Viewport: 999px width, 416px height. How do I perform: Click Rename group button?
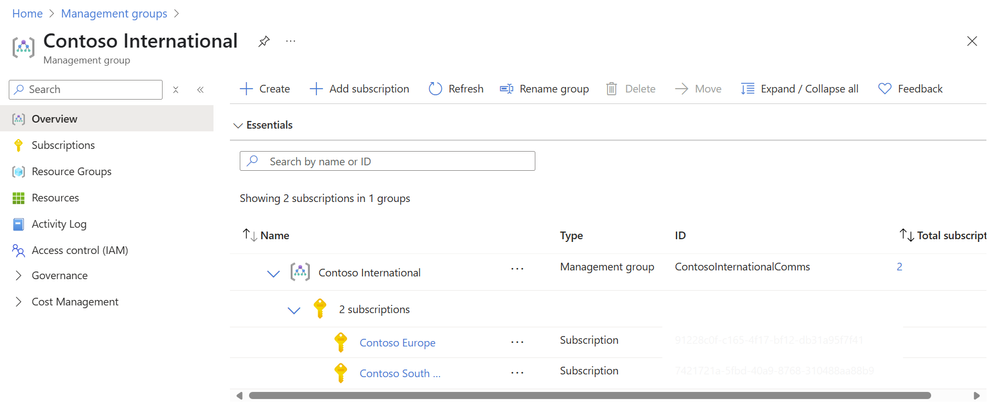544,89
